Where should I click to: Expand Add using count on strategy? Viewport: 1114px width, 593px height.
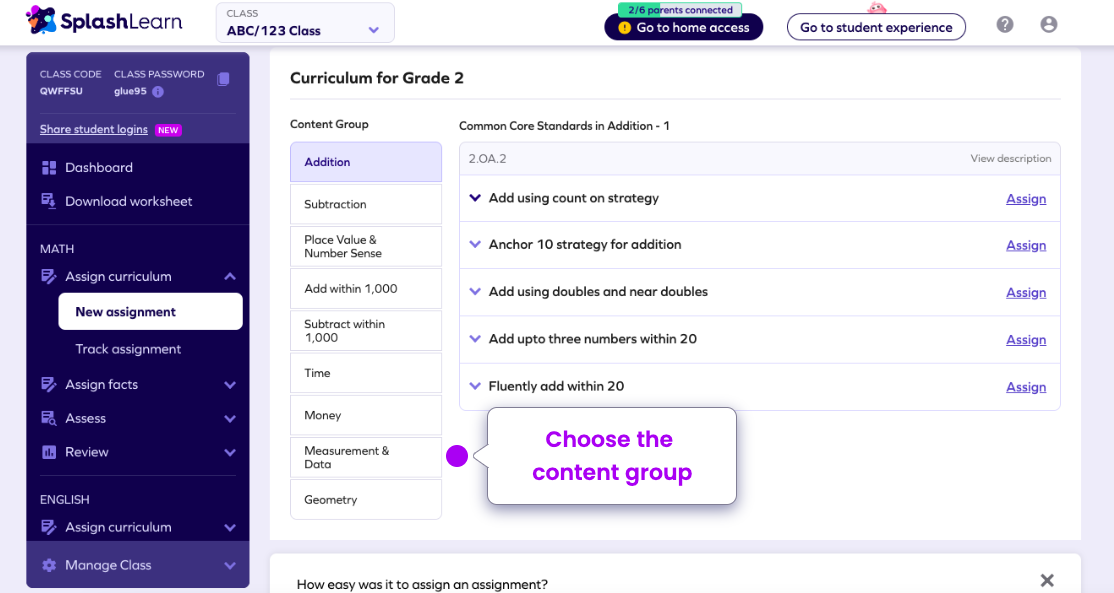pyautogui.click(x=475, y=198)
